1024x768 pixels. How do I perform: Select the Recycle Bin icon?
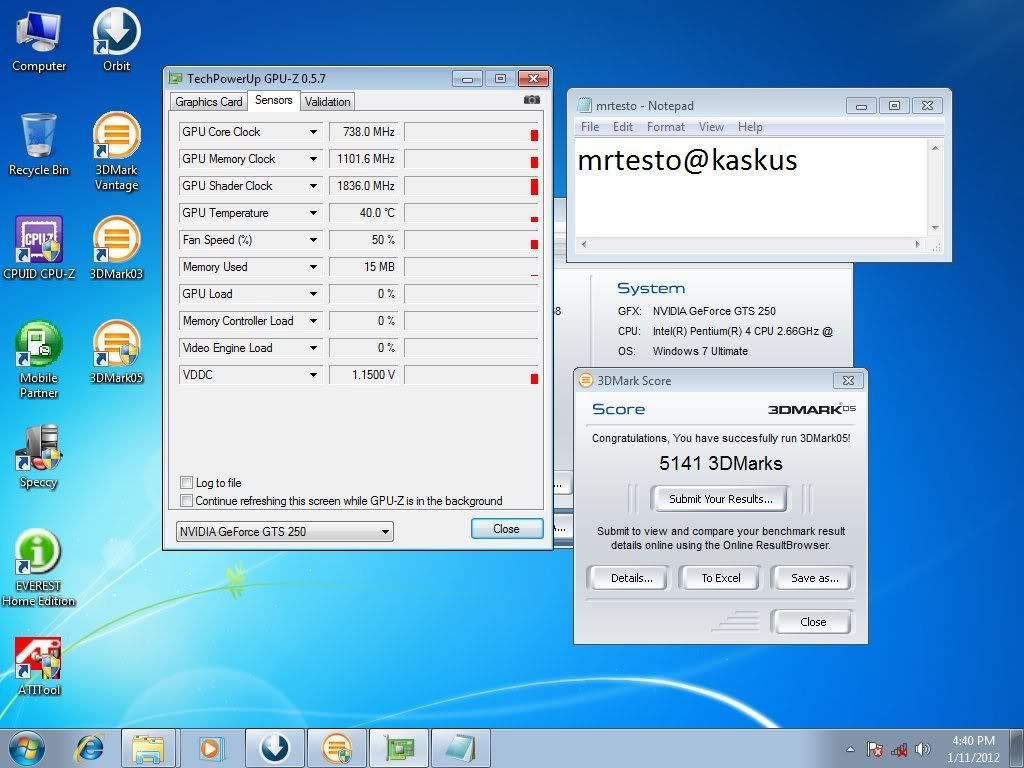[39, 144]
